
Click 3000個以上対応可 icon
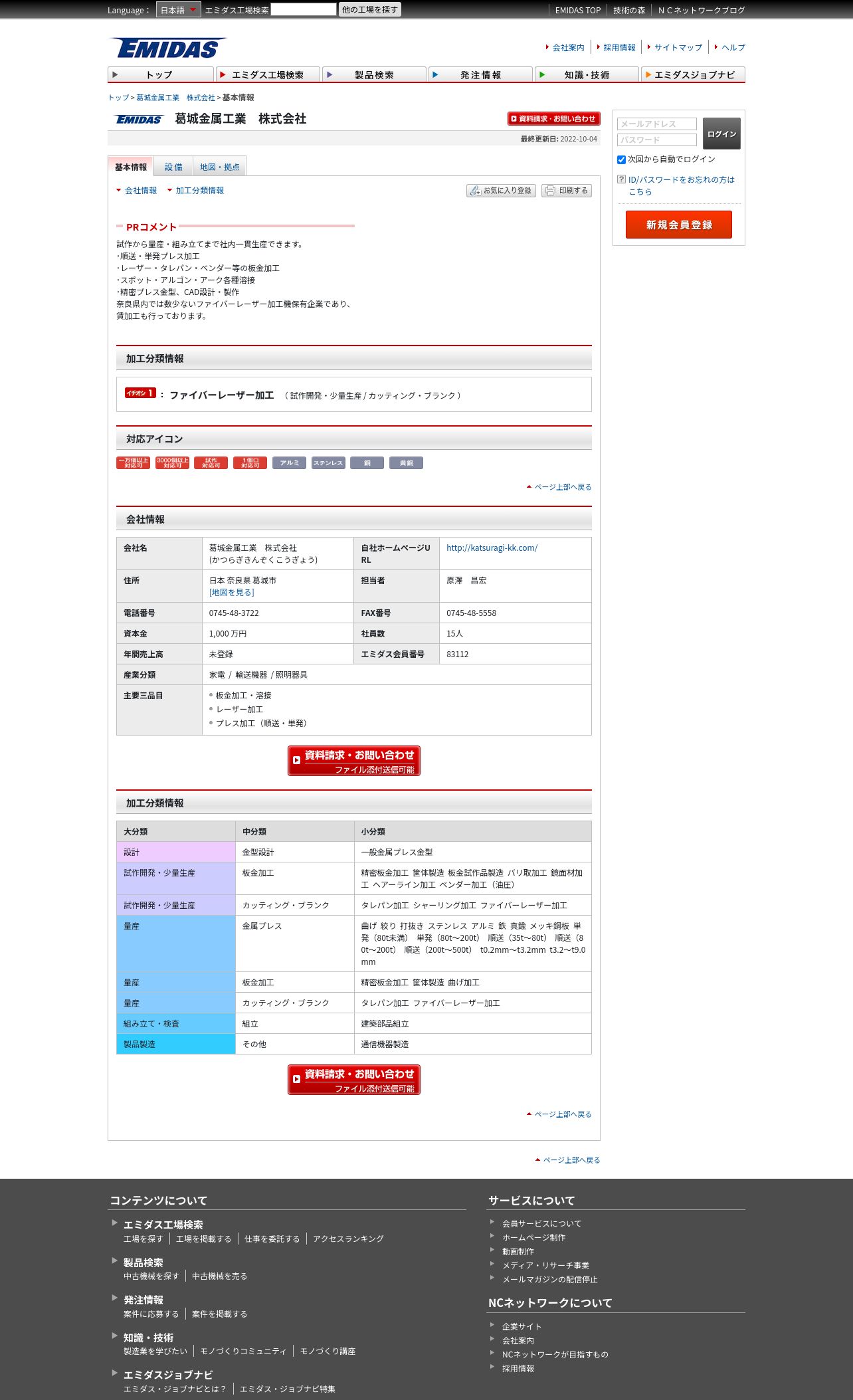click(x=172, y=463)
